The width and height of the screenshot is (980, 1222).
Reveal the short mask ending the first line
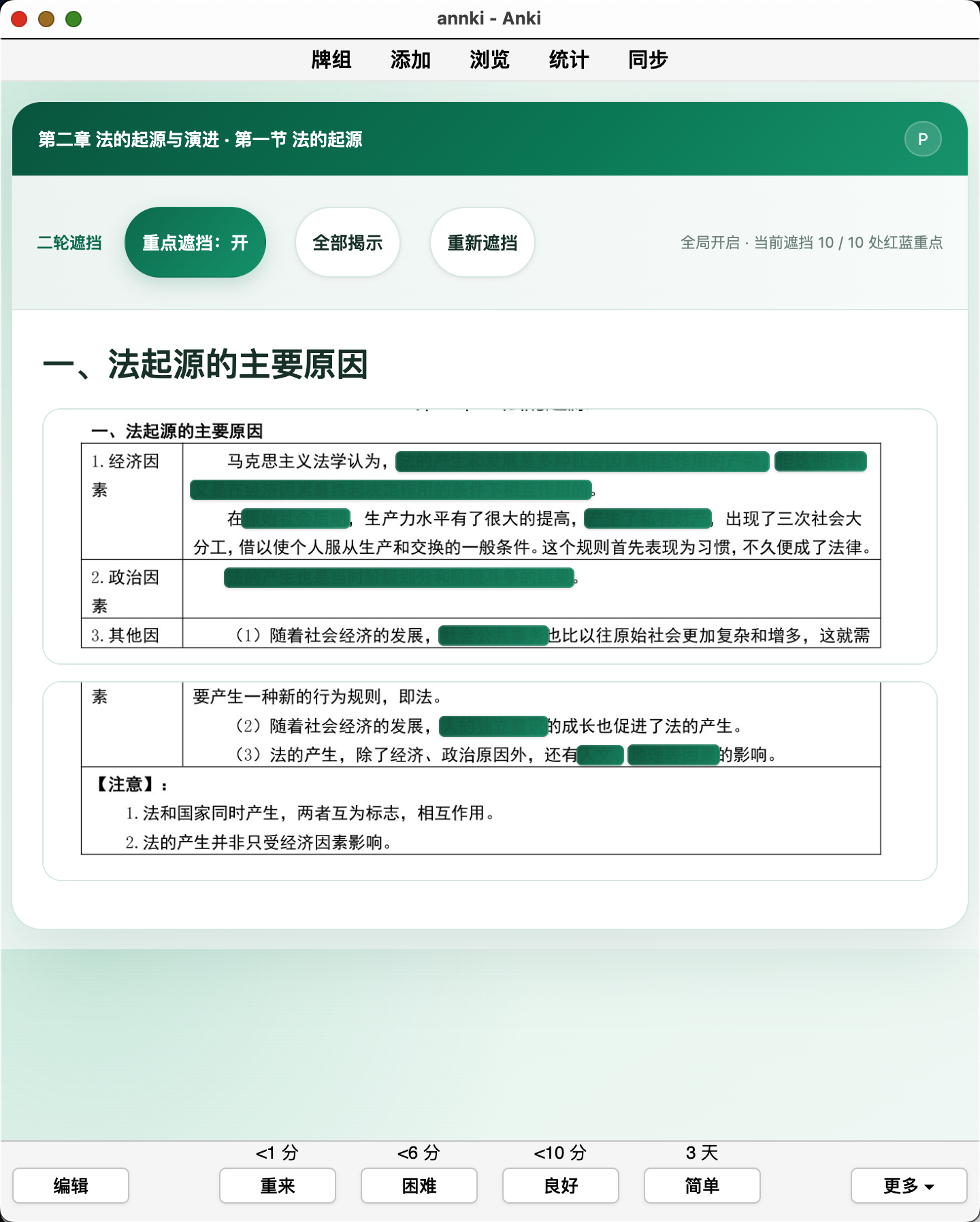[x=821, y=461]
